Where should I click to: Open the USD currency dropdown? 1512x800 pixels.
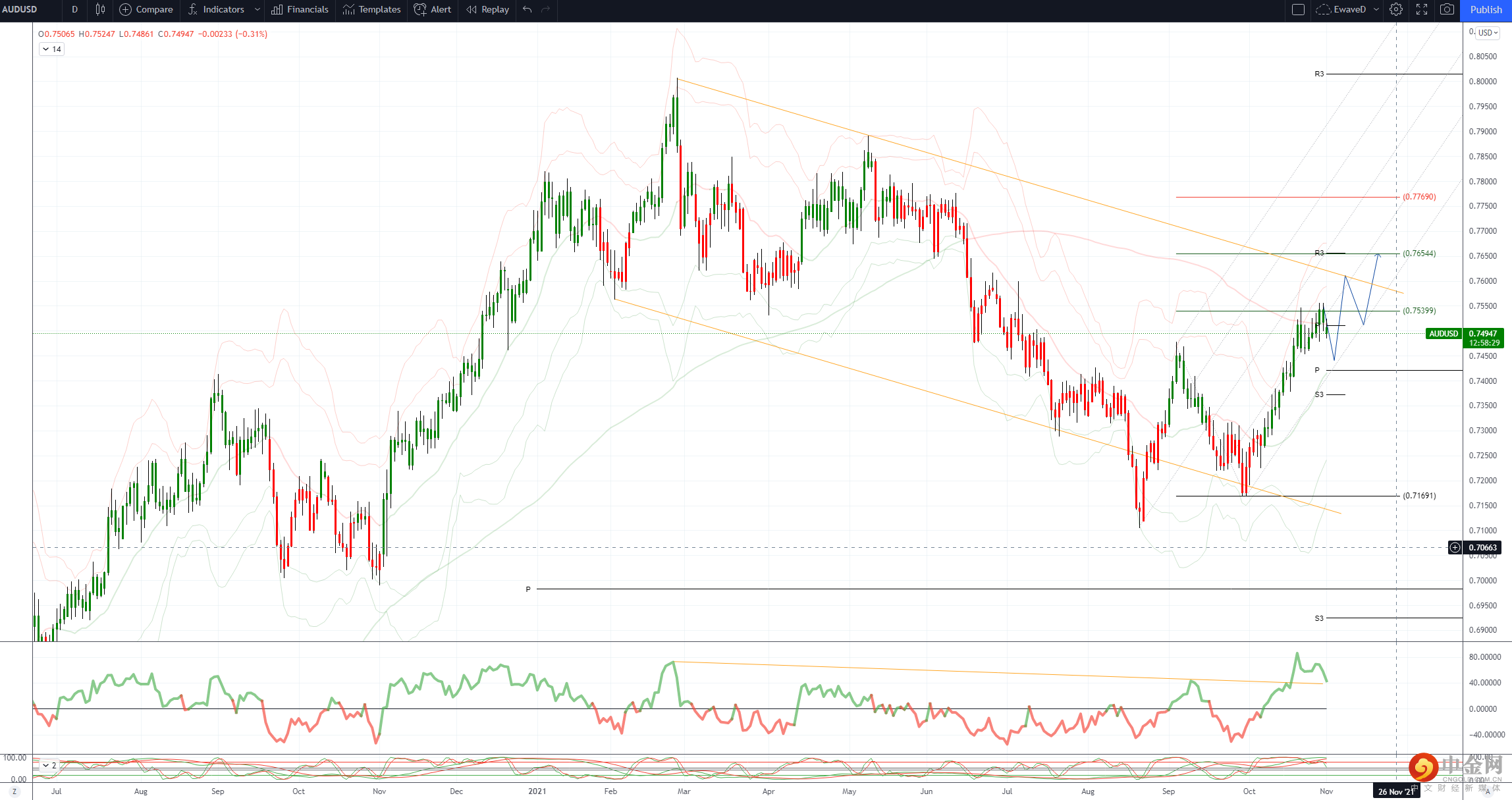click(x=1488, y=32)
